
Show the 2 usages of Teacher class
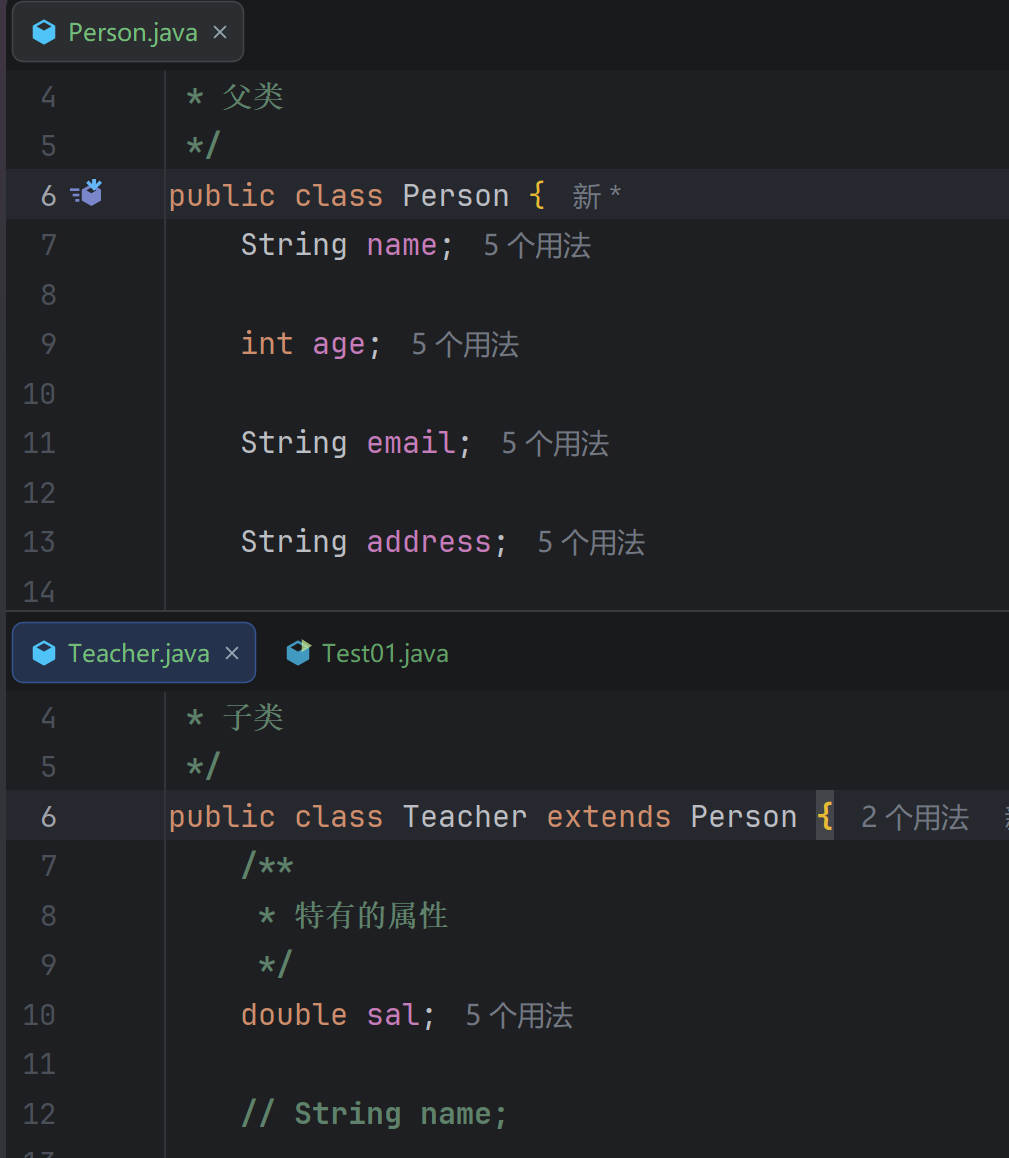pos(914,818)
